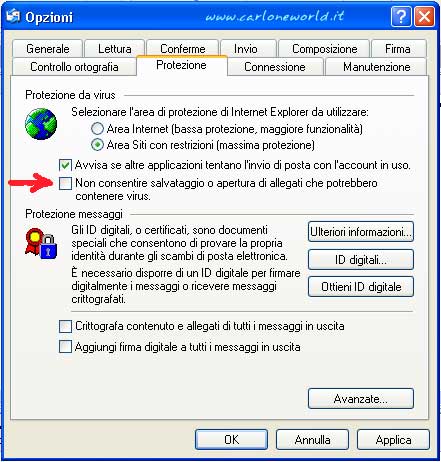The width and height of the screenshot is (441, 462).
Task: Click Ottieni ID digitale button
Action: click(361, 286)
